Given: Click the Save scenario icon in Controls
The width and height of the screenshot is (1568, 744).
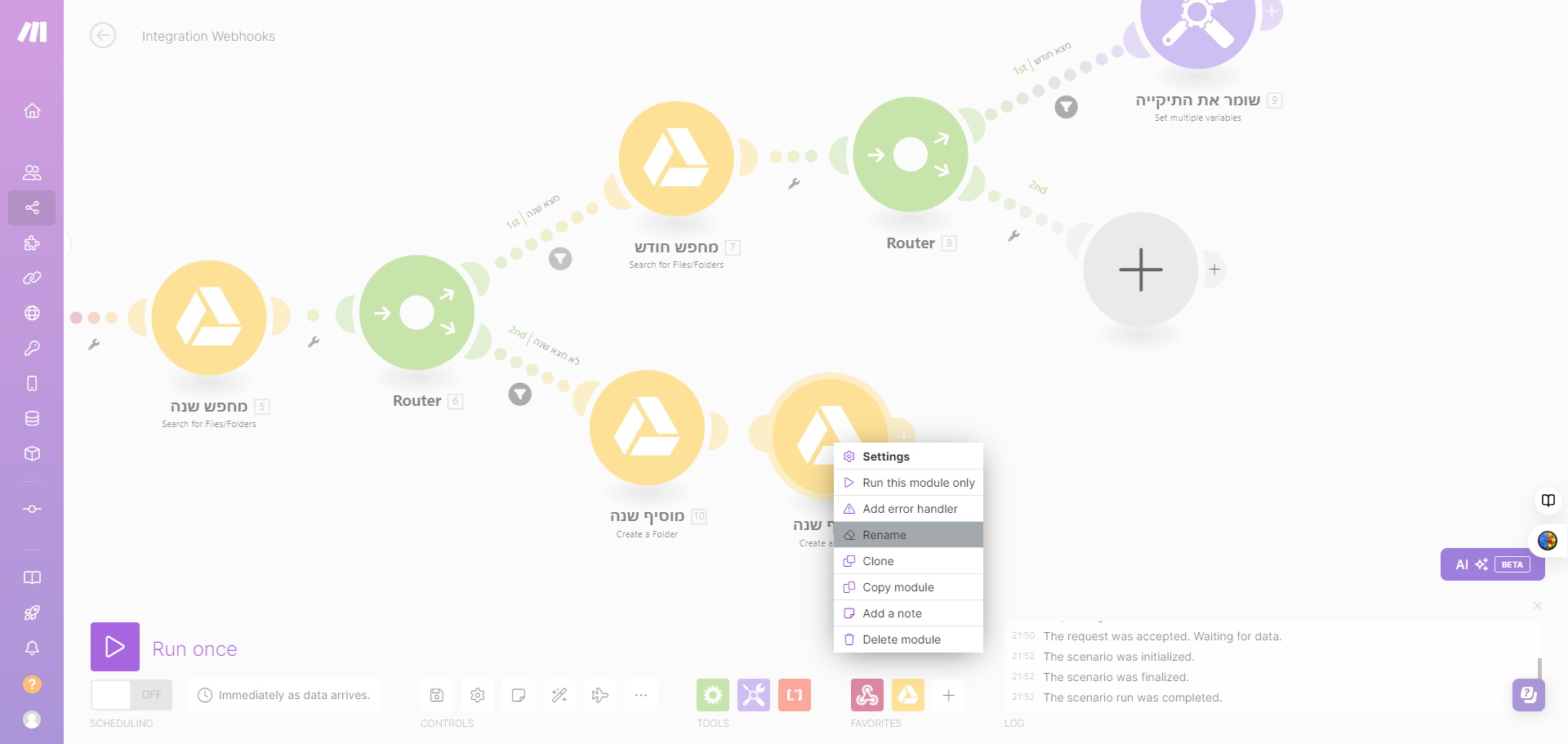Looking at the screenshot, I should (437, 695).
